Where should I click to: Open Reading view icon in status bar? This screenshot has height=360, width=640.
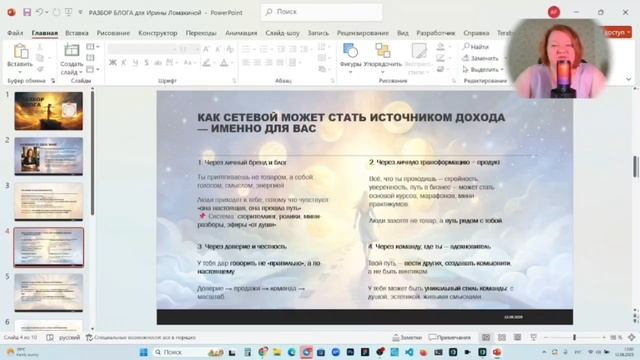(518, 338)
